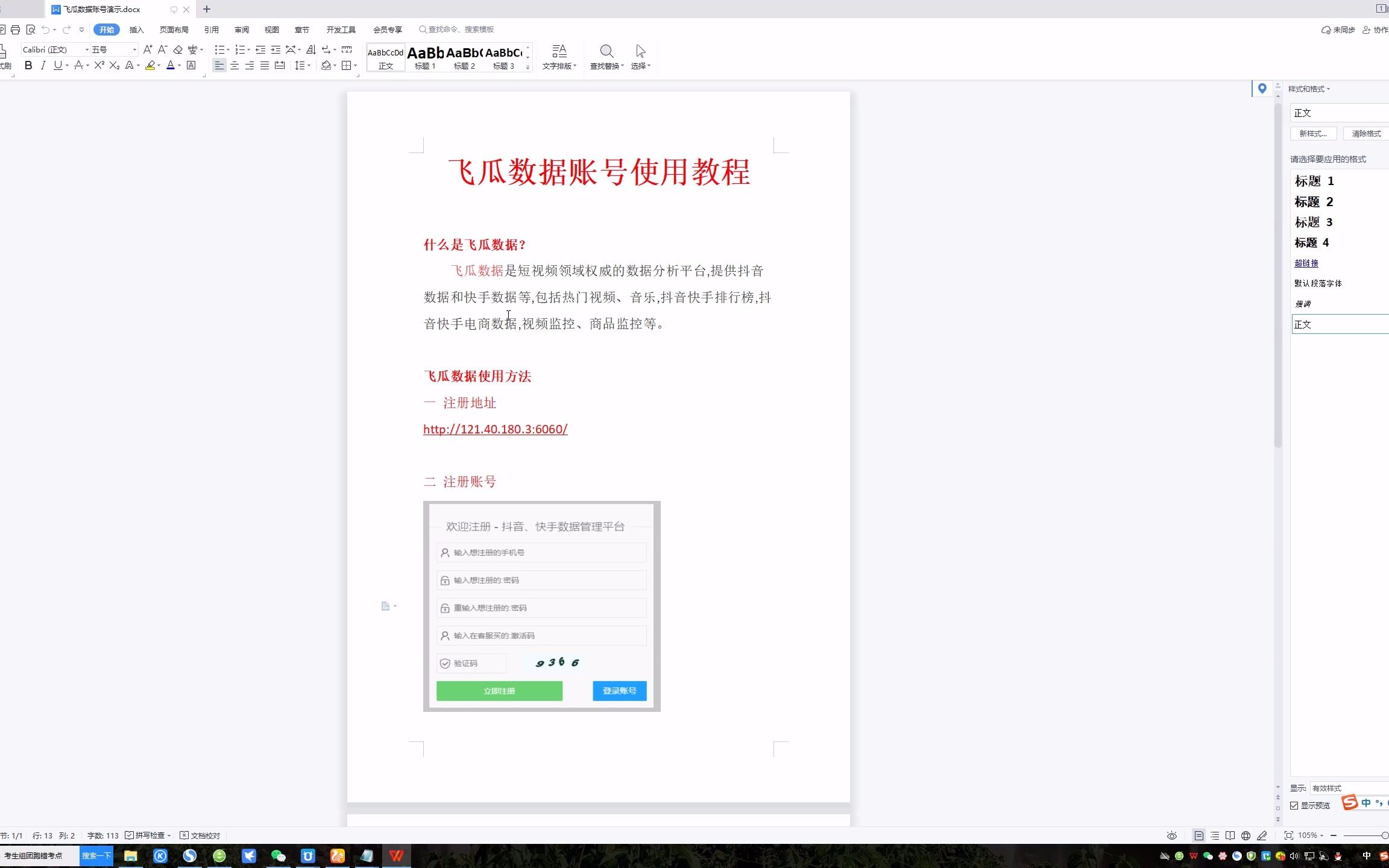Image resolution: width=1389 pixels, height=868 pixels.
Task: Apply subscript X₂ formatting
Action: [x=115, y=65]
